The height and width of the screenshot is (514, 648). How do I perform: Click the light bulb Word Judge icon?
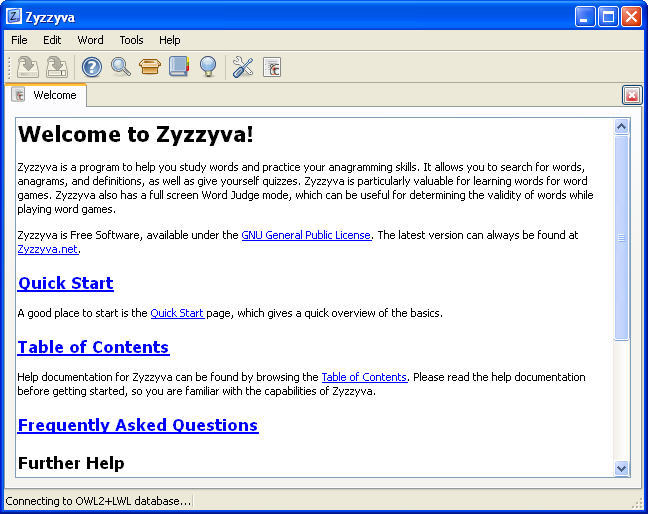[208, 67]
